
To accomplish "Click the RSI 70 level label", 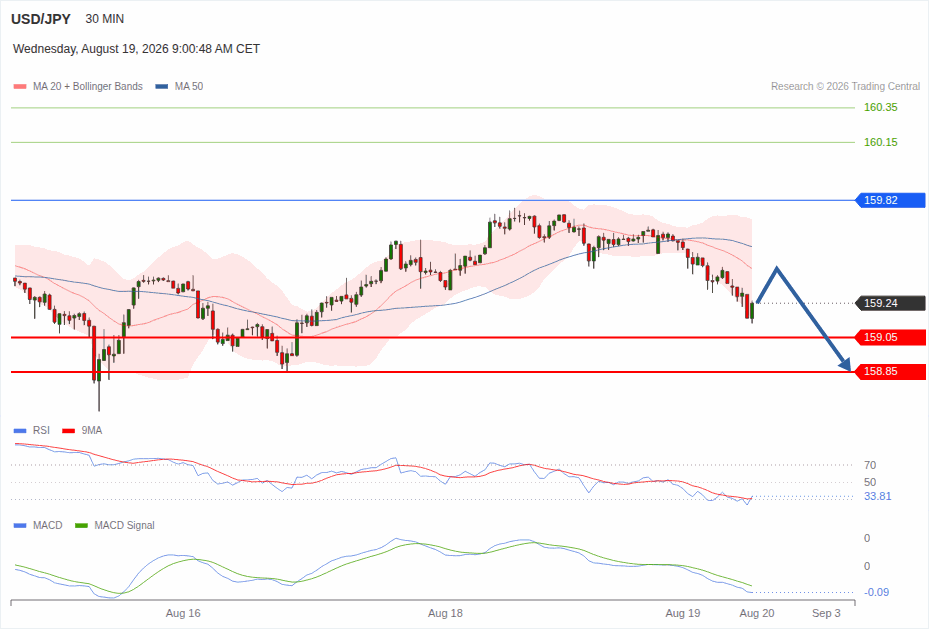I will pos(870,465).
